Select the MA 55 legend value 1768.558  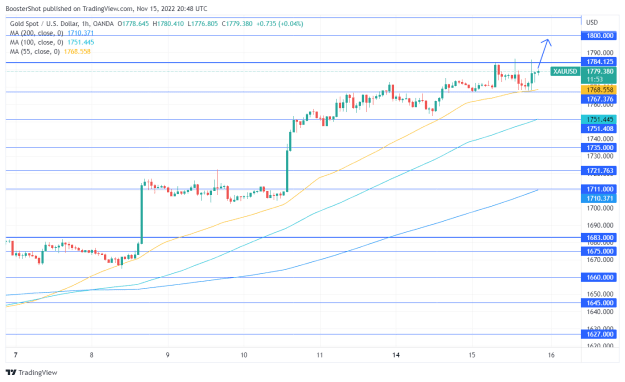click(77, 51)
